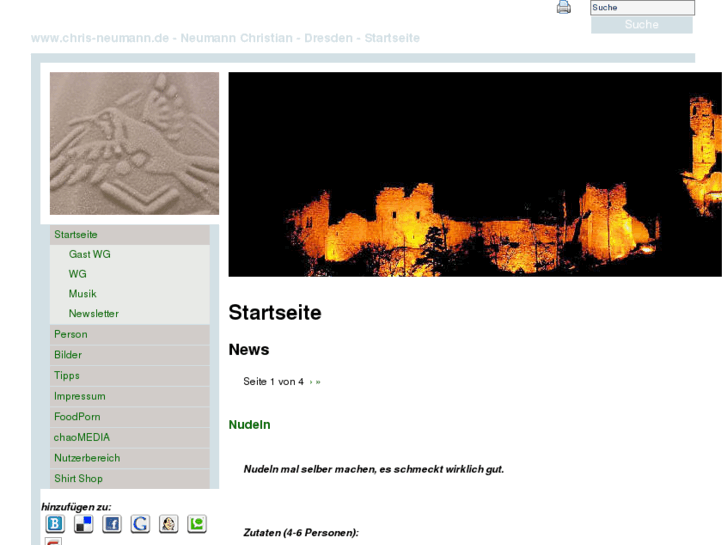Click the 'hinzufügen zu:' label
Image resolution: width=727 pixels, height=545 pixels.
(x=76, y=507)
